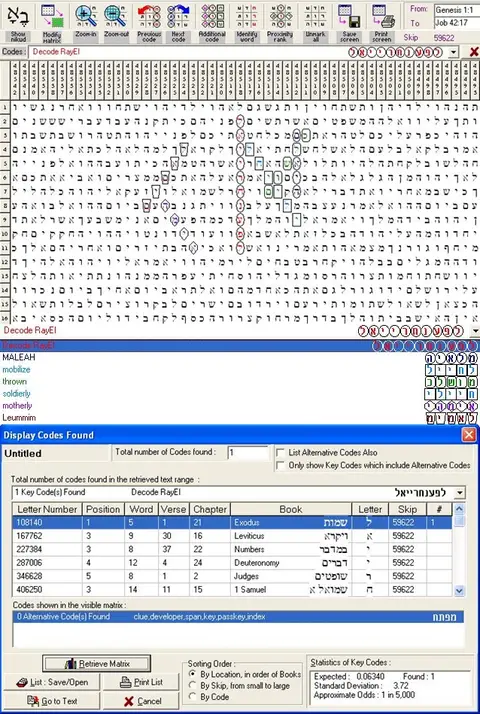This screenshot has width=480, height=714.
Task: Select the Judges row
Action: click(232, 576)
